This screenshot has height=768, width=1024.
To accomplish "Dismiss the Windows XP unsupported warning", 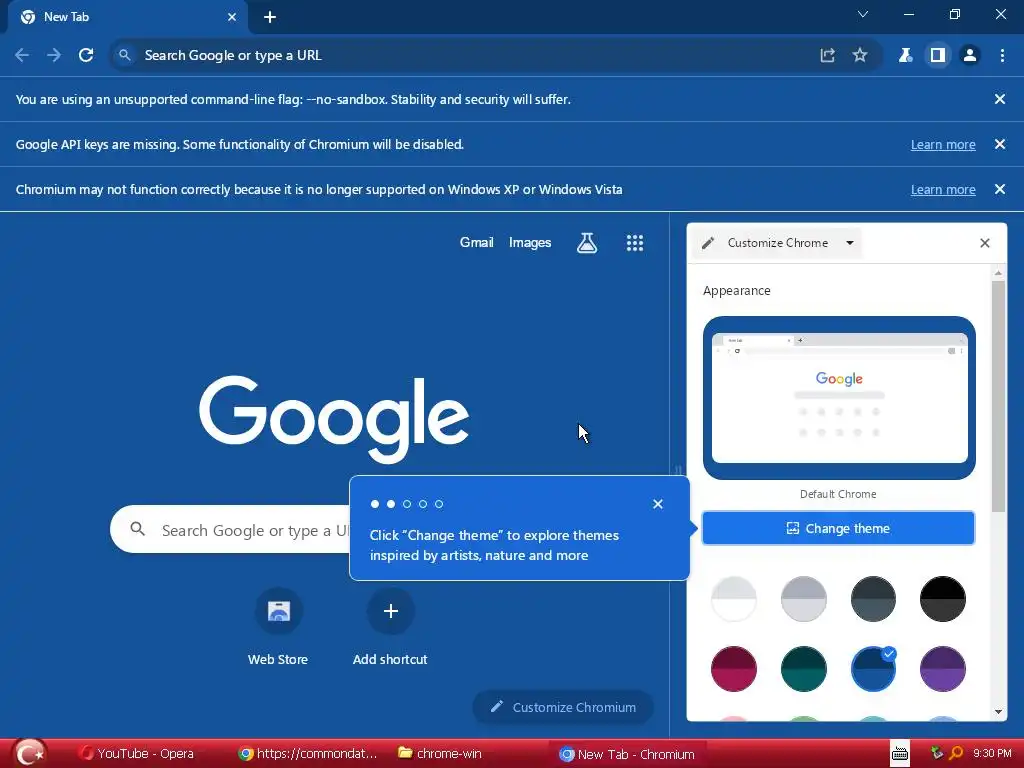I will click(1000, 189).
